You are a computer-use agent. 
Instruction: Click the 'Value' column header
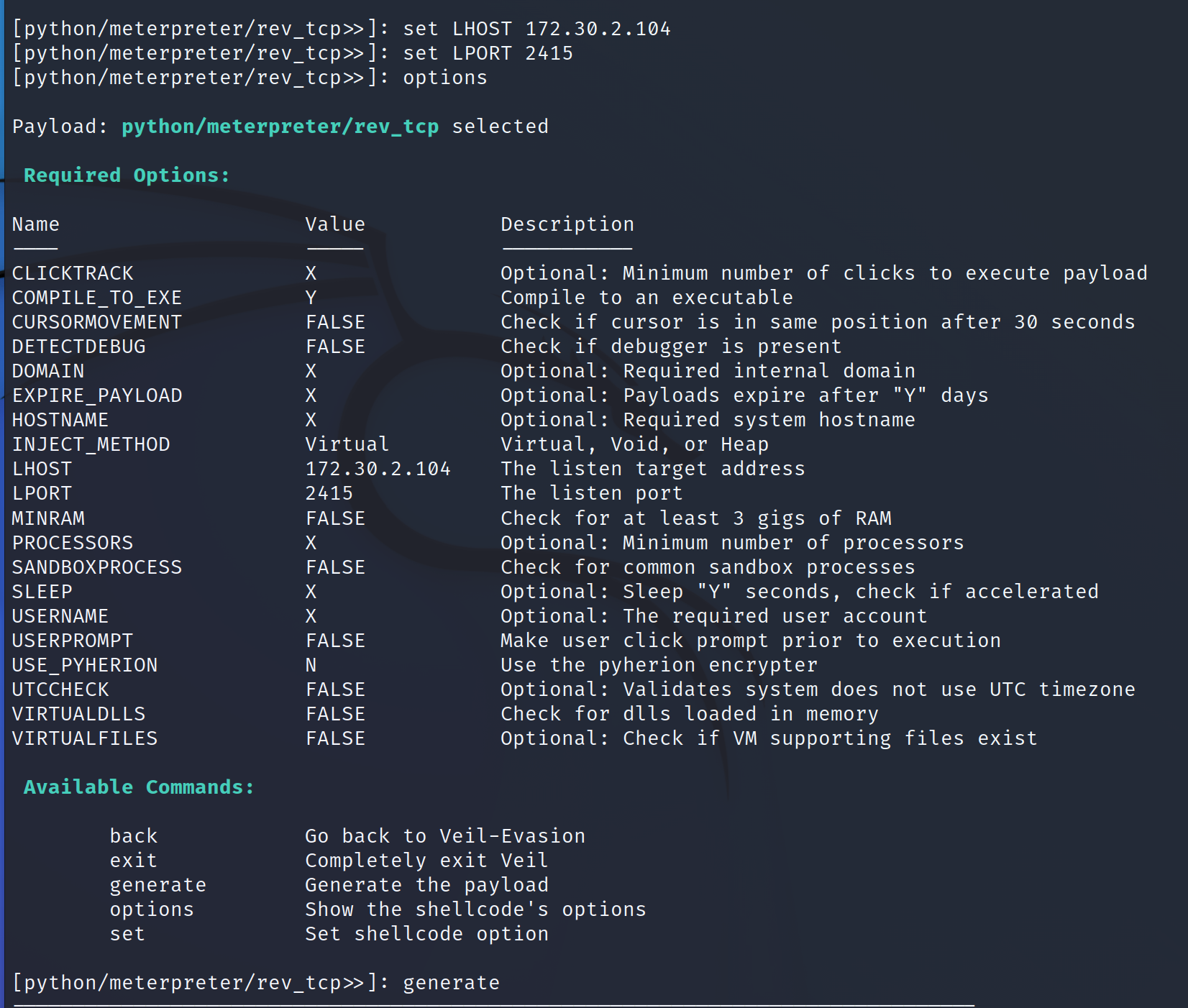tap(335, 224)
